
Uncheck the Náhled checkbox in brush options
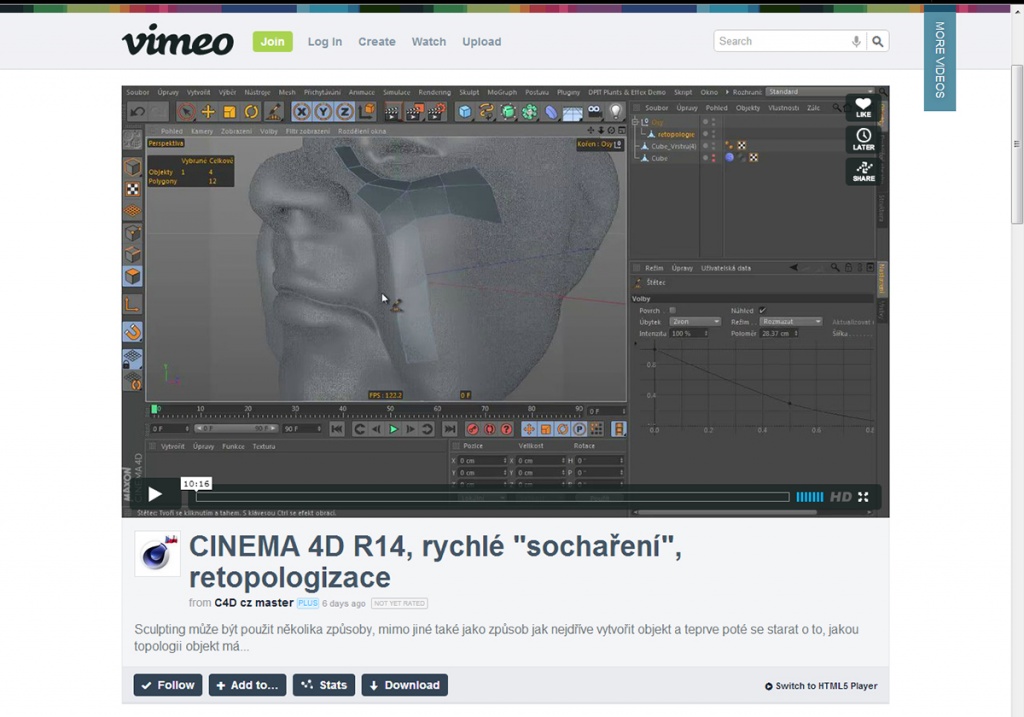point(762,310)
